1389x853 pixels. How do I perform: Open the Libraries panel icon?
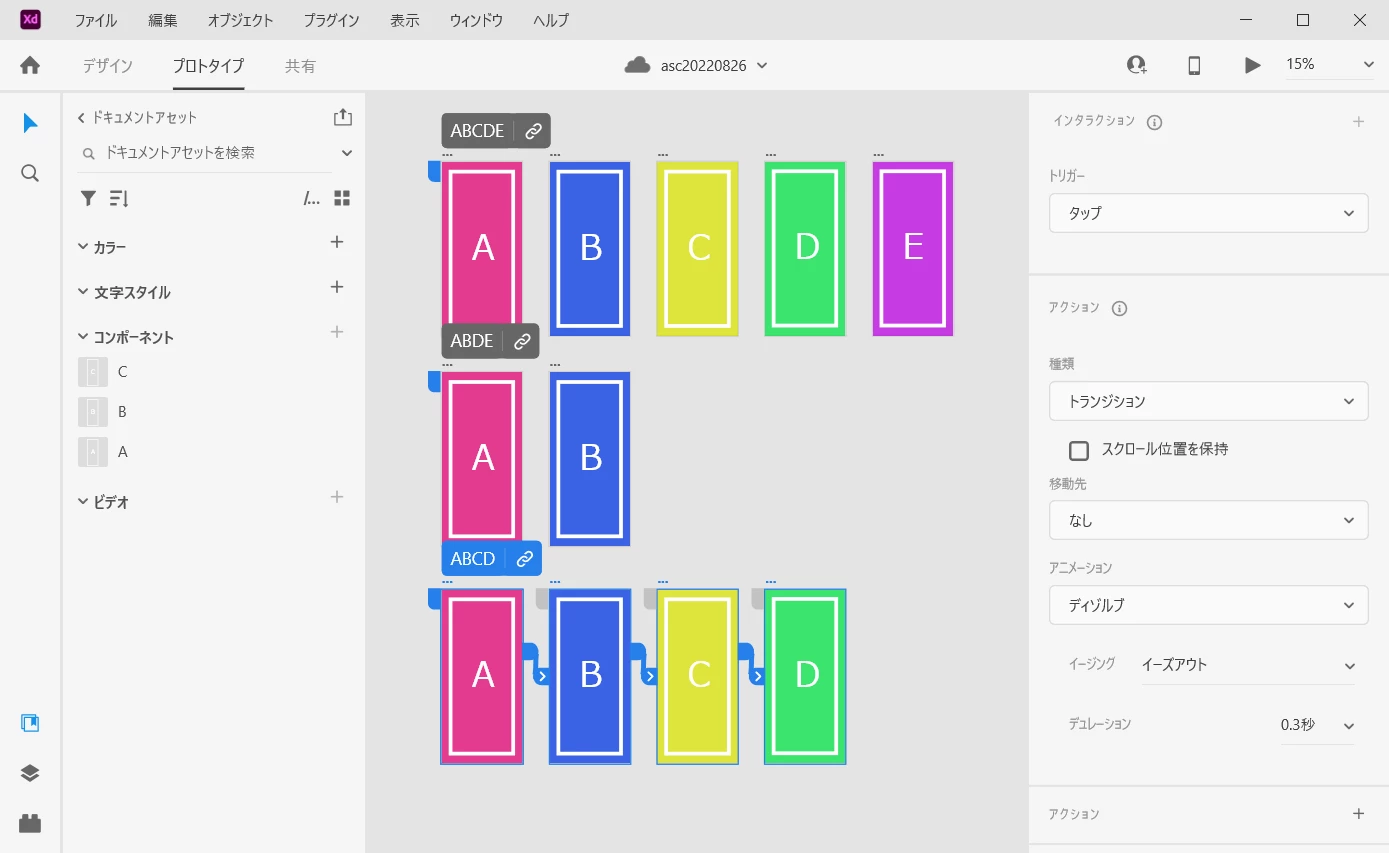pos(30,723)
